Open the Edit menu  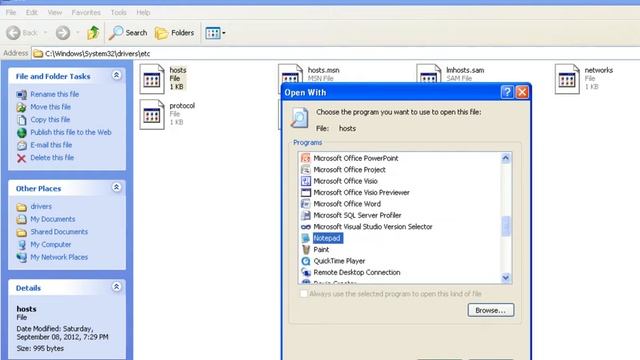pos(31,13)
